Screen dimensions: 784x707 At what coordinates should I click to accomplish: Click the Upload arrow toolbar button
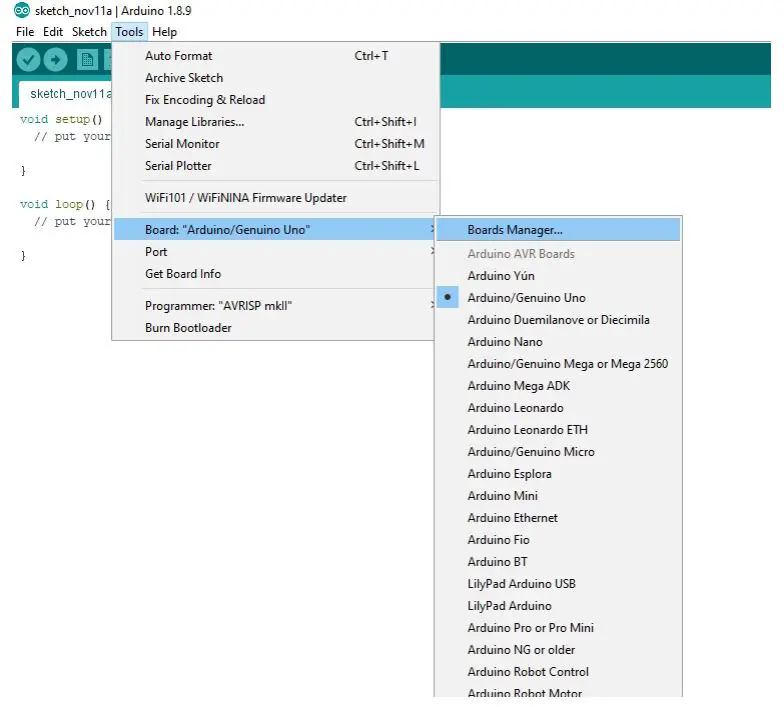coord(55,60)
